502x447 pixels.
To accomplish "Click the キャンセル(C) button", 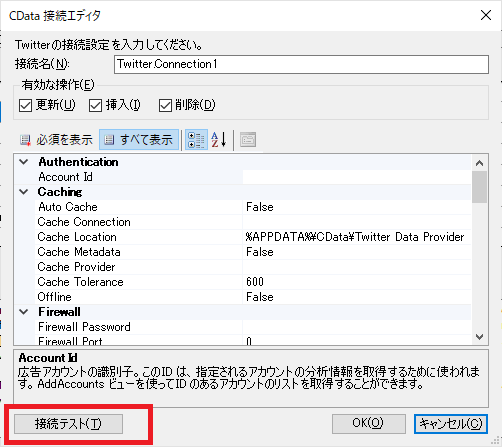I will coord(451,424).
